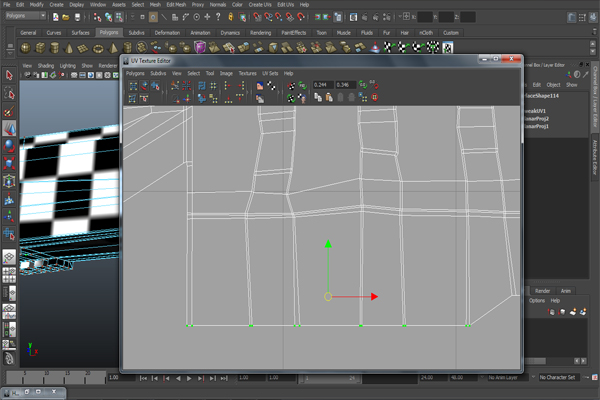
Task: Click the paste UVs icon in UV editor
Action: click(x=329, y=98)
